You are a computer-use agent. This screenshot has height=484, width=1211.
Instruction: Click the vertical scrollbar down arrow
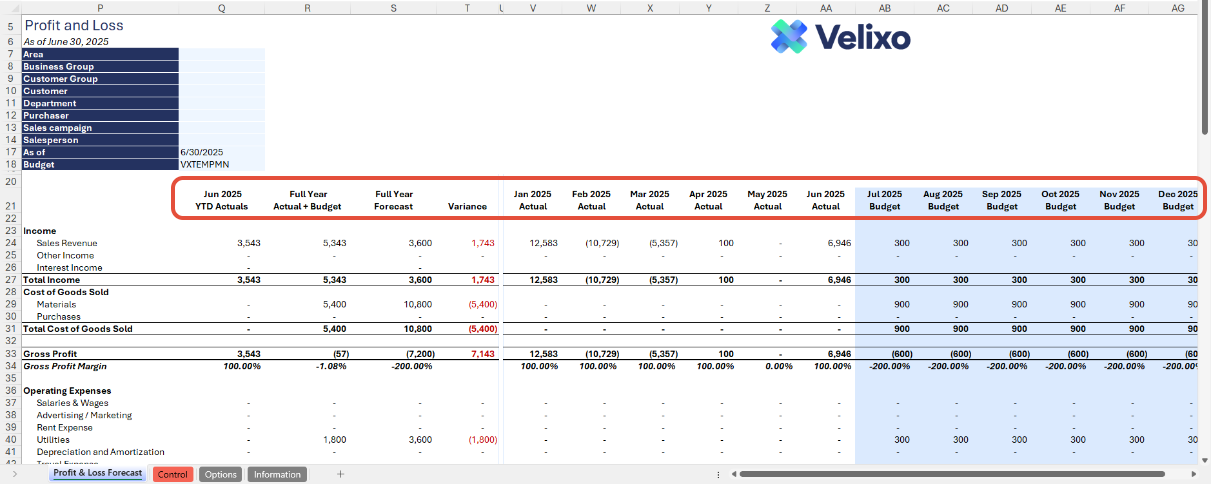(x=1204, y=459)
